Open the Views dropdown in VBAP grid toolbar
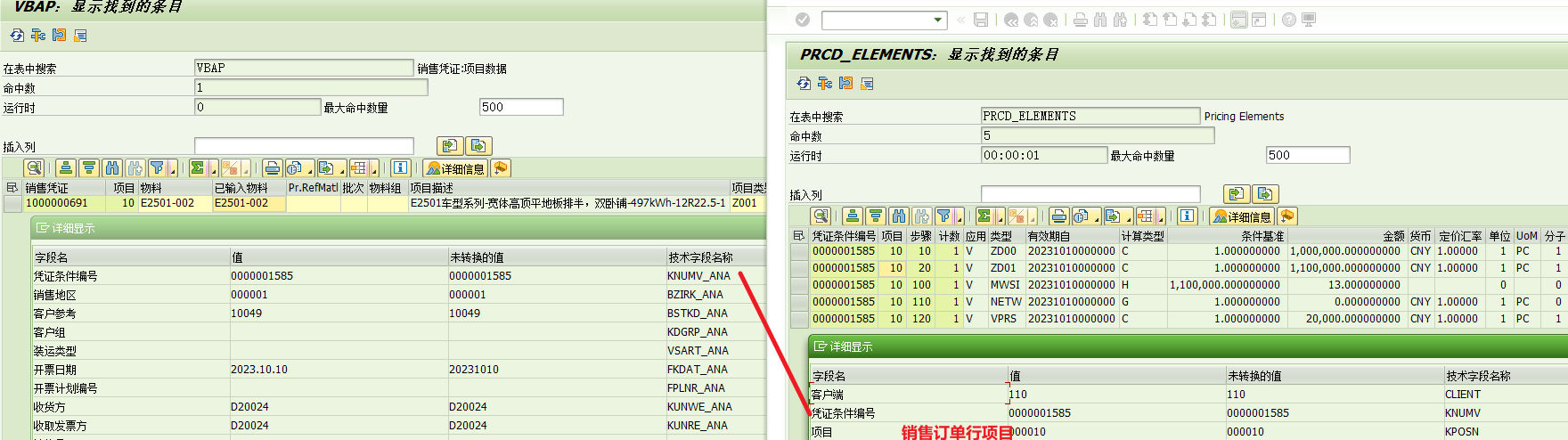 pyautogui.click(x=300, y=167)
